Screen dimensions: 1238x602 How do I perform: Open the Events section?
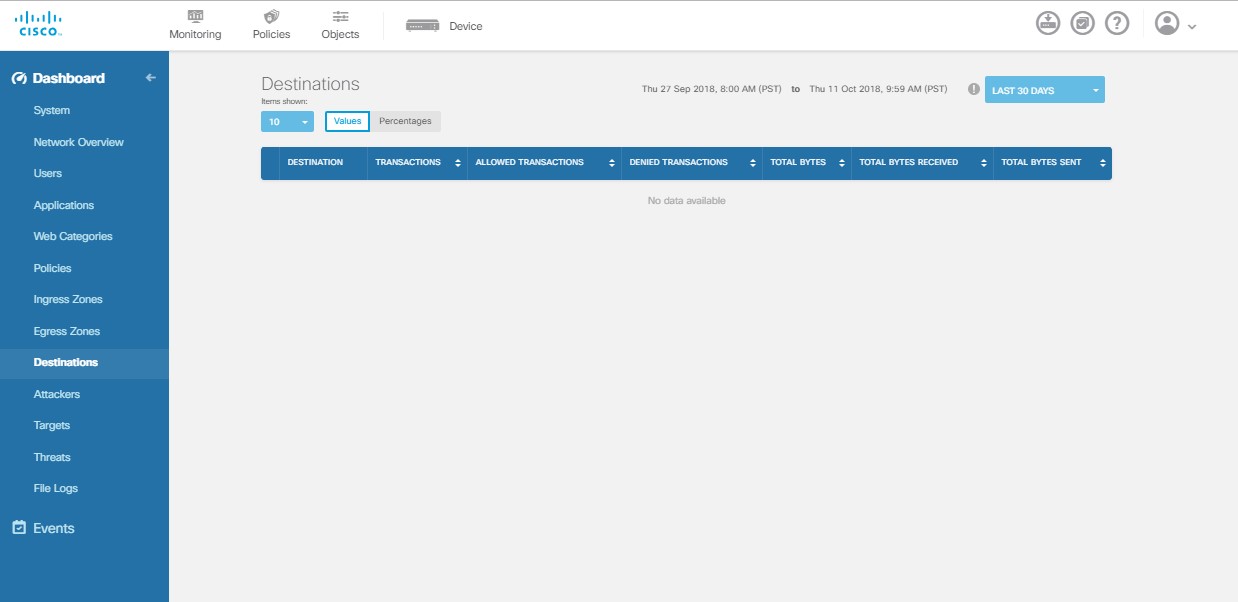pyautogui.click(x=55, y=528)
